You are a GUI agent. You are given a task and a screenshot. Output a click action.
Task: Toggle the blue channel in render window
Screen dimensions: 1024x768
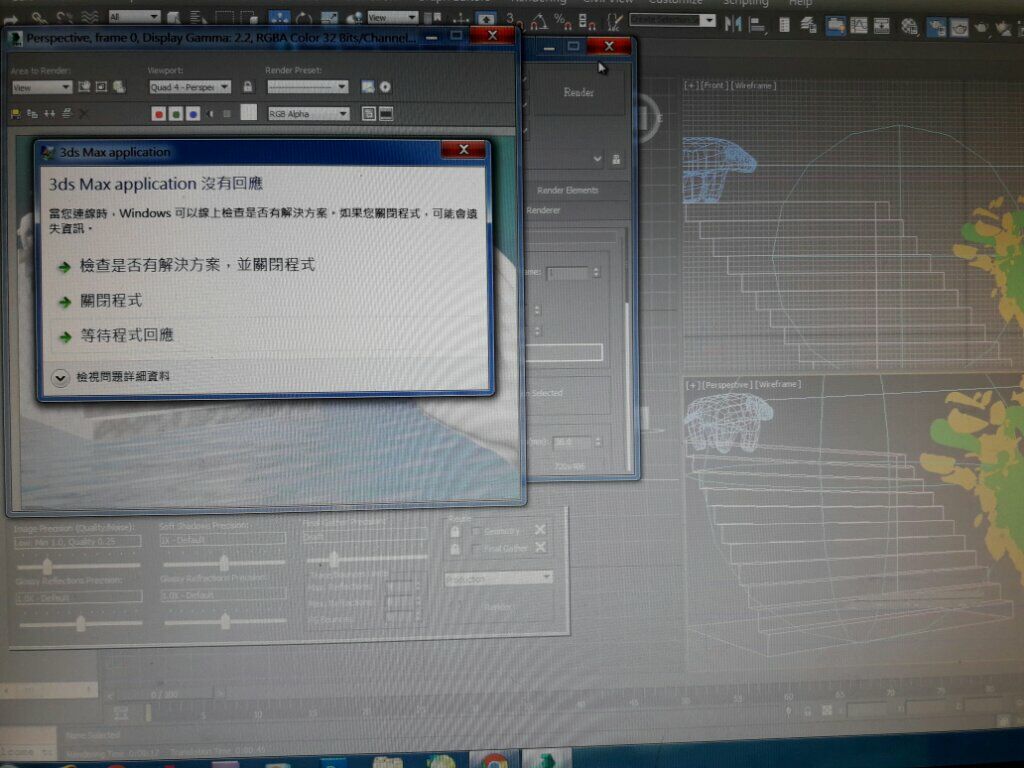pos(193,114)
